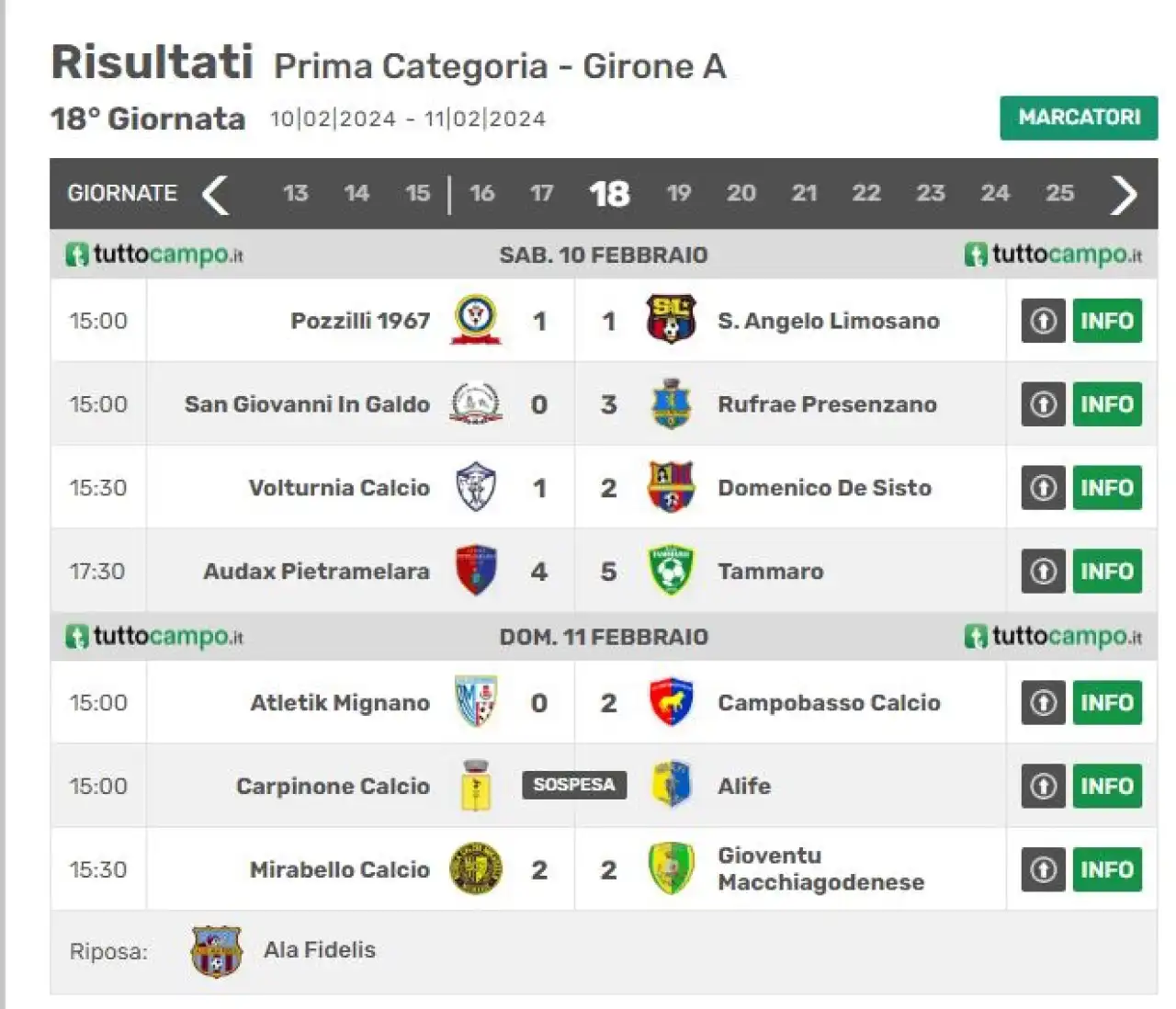Viewport: 1176px width, 1009px height.
Task: Open the Ala Fidelis crest icon
Action: point(216,951)
